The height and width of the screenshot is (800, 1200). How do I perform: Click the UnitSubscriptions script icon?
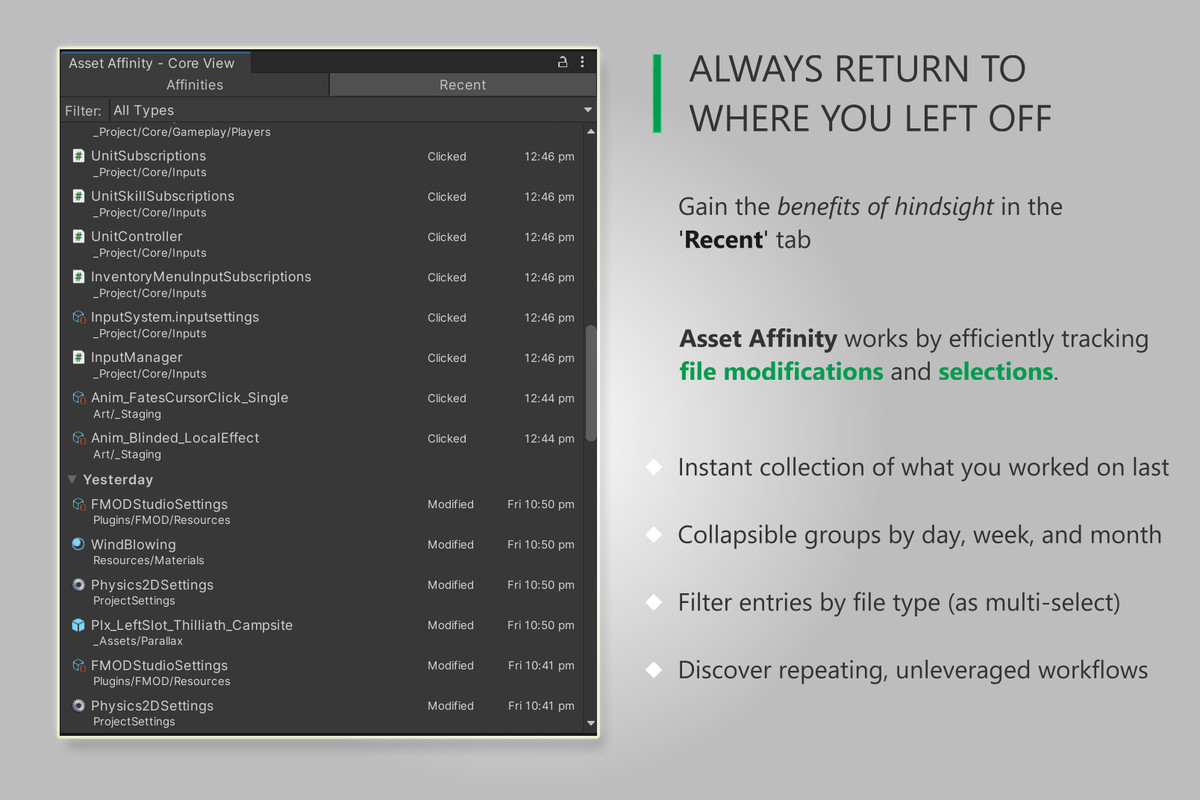(78, 156)
